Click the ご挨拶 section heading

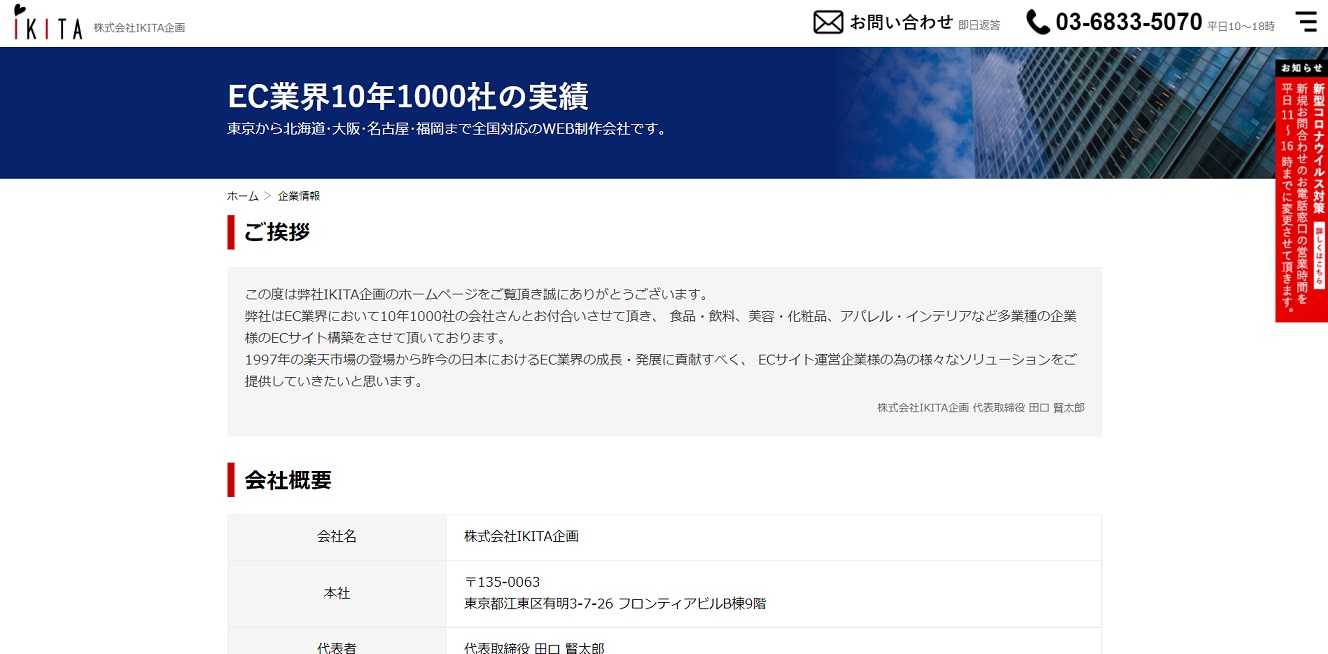tap(277, 232)
